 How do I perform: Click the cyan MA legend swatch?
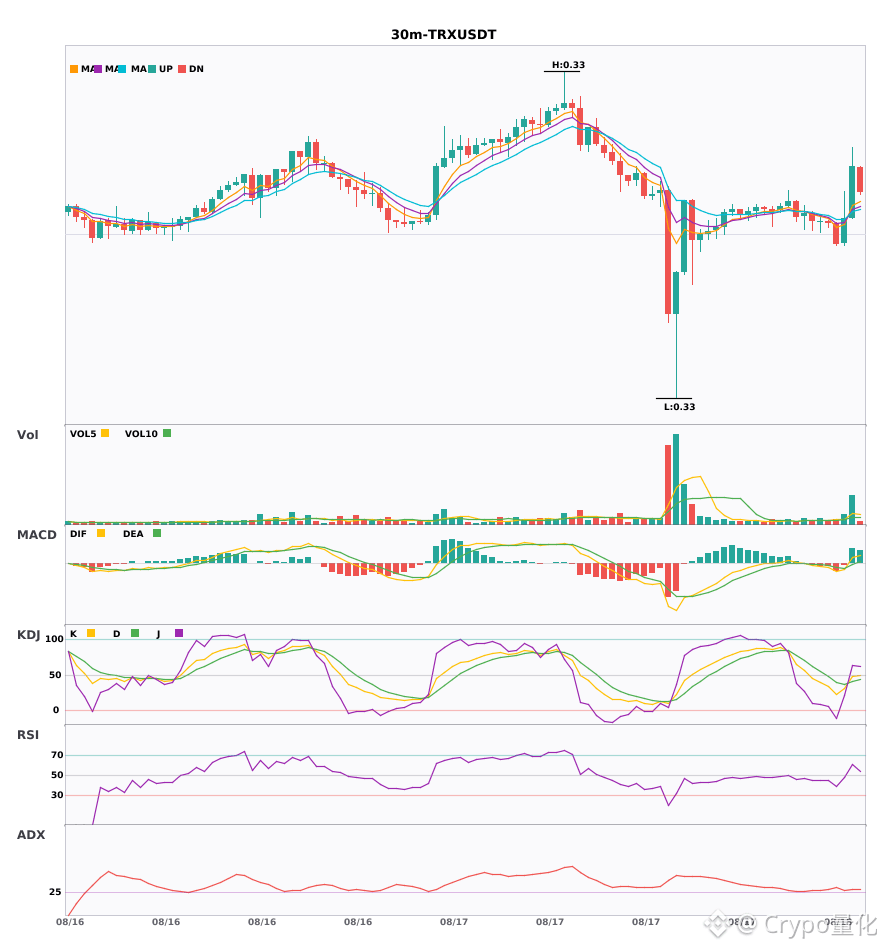122,69
